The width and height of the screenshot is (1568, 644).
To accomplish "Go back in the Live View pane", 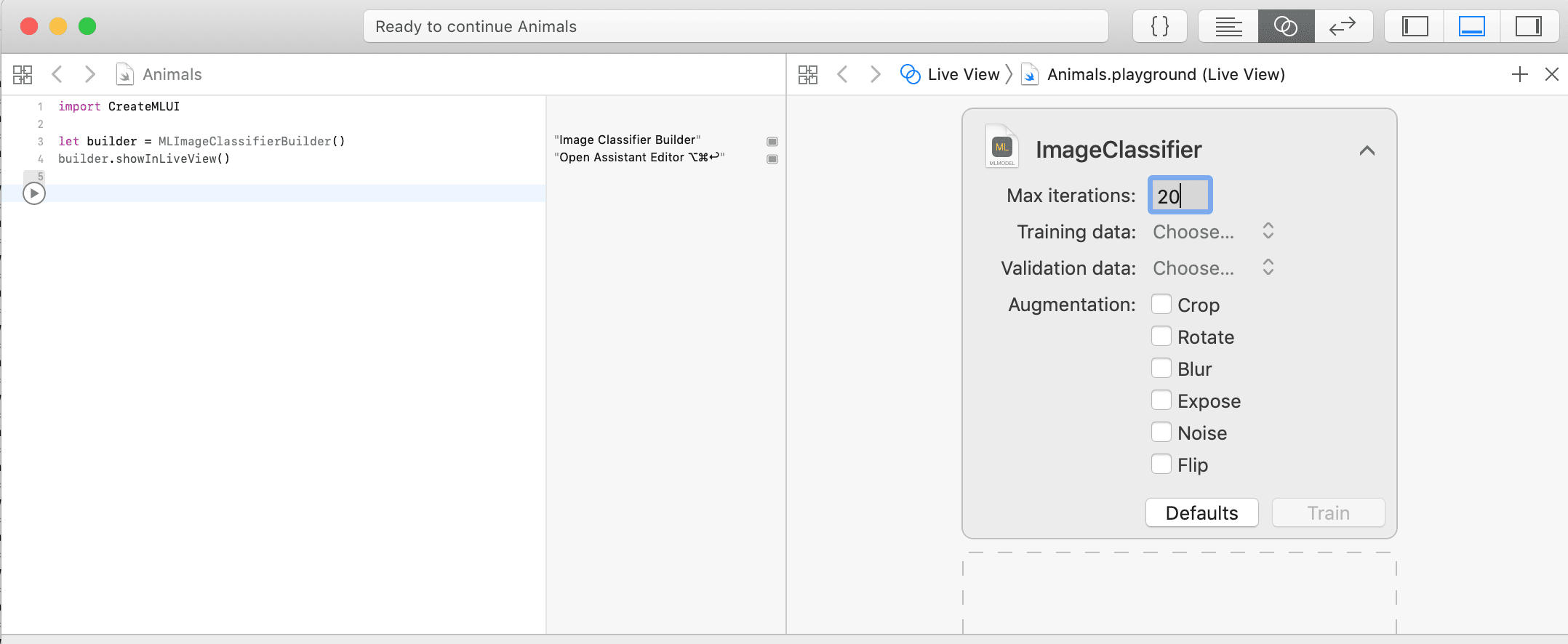I will tap(842, 74).
